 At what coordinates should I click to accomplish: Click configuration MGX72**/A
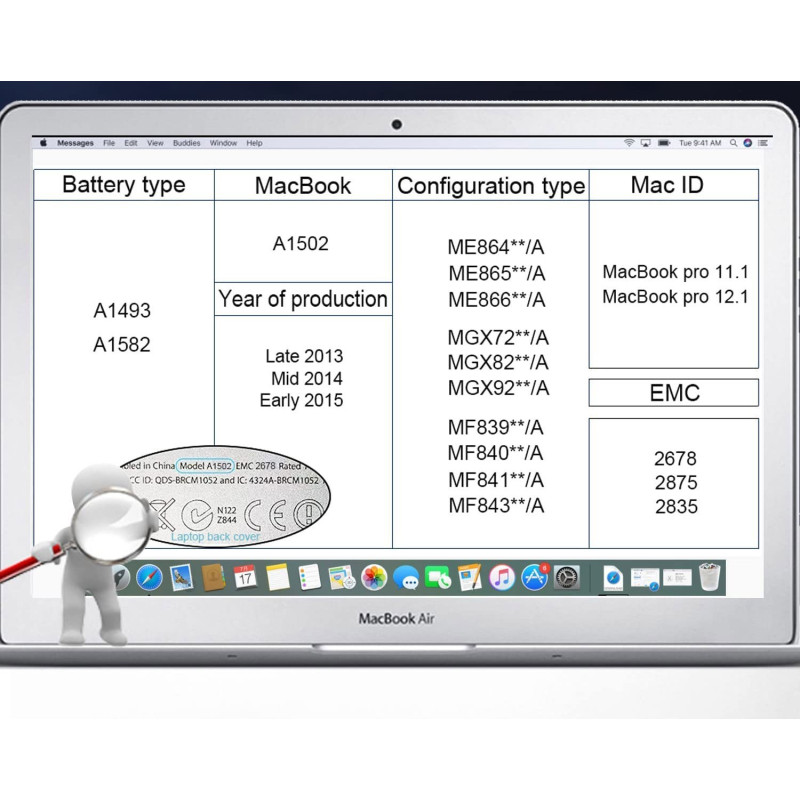[498, 338]
